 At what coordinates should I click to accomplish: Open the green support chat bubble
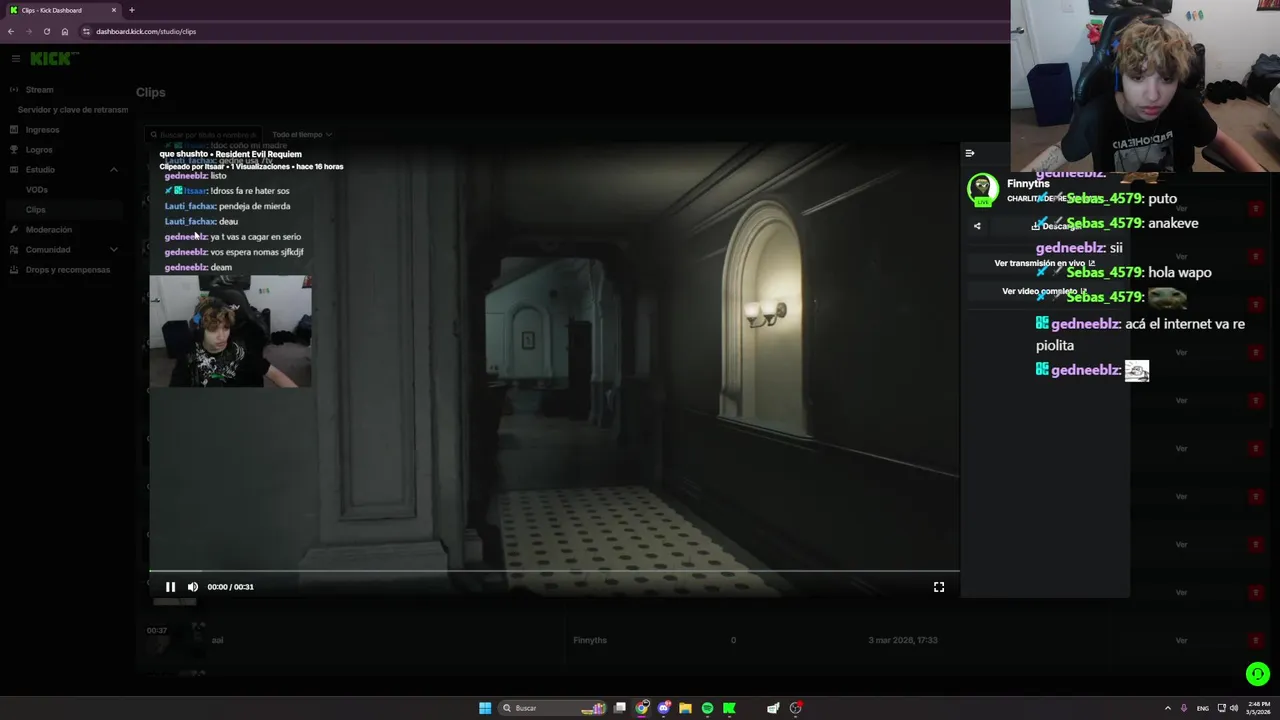[1257, 674]
